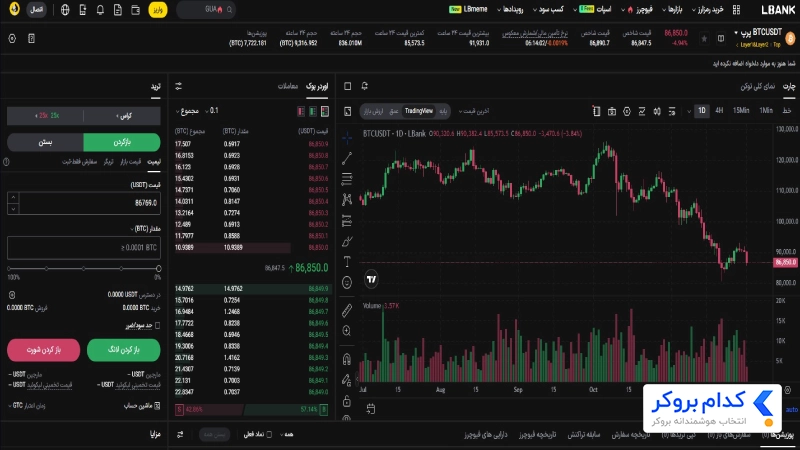Open the Markets (بازارها) menu
800x450 pixels.
tap(672, 10)
